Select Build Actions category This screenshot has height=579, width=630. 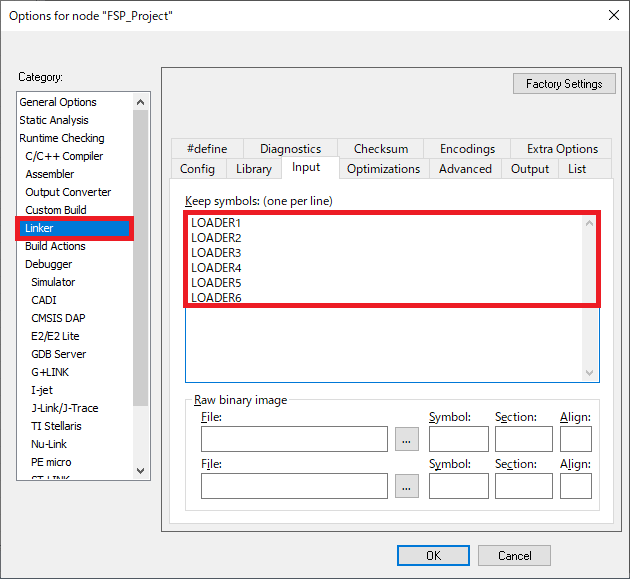(55, 246)
